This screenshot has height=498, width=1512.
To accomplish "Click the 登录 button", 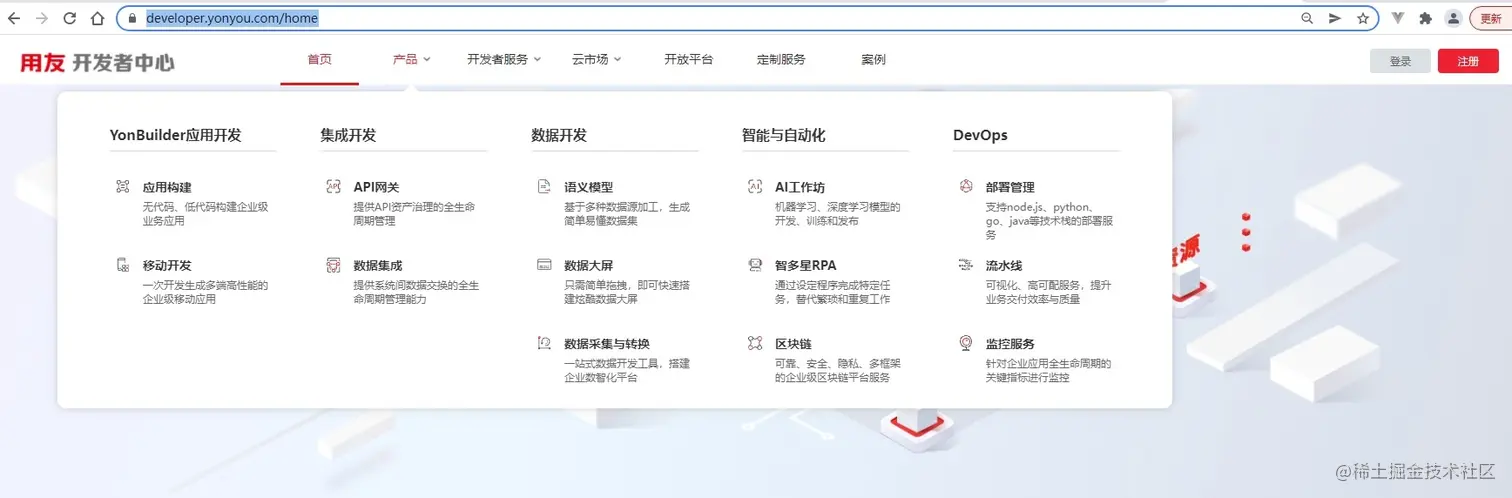I will pyautogui.click(x=1400, y=61).
